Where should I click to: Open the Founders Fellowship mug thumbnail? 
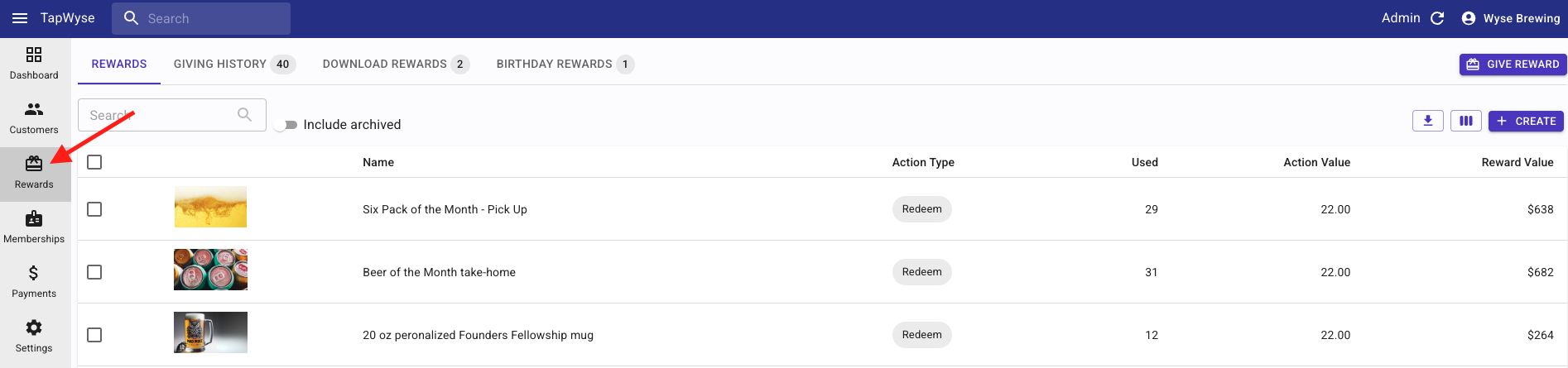[x=210, y=332]
